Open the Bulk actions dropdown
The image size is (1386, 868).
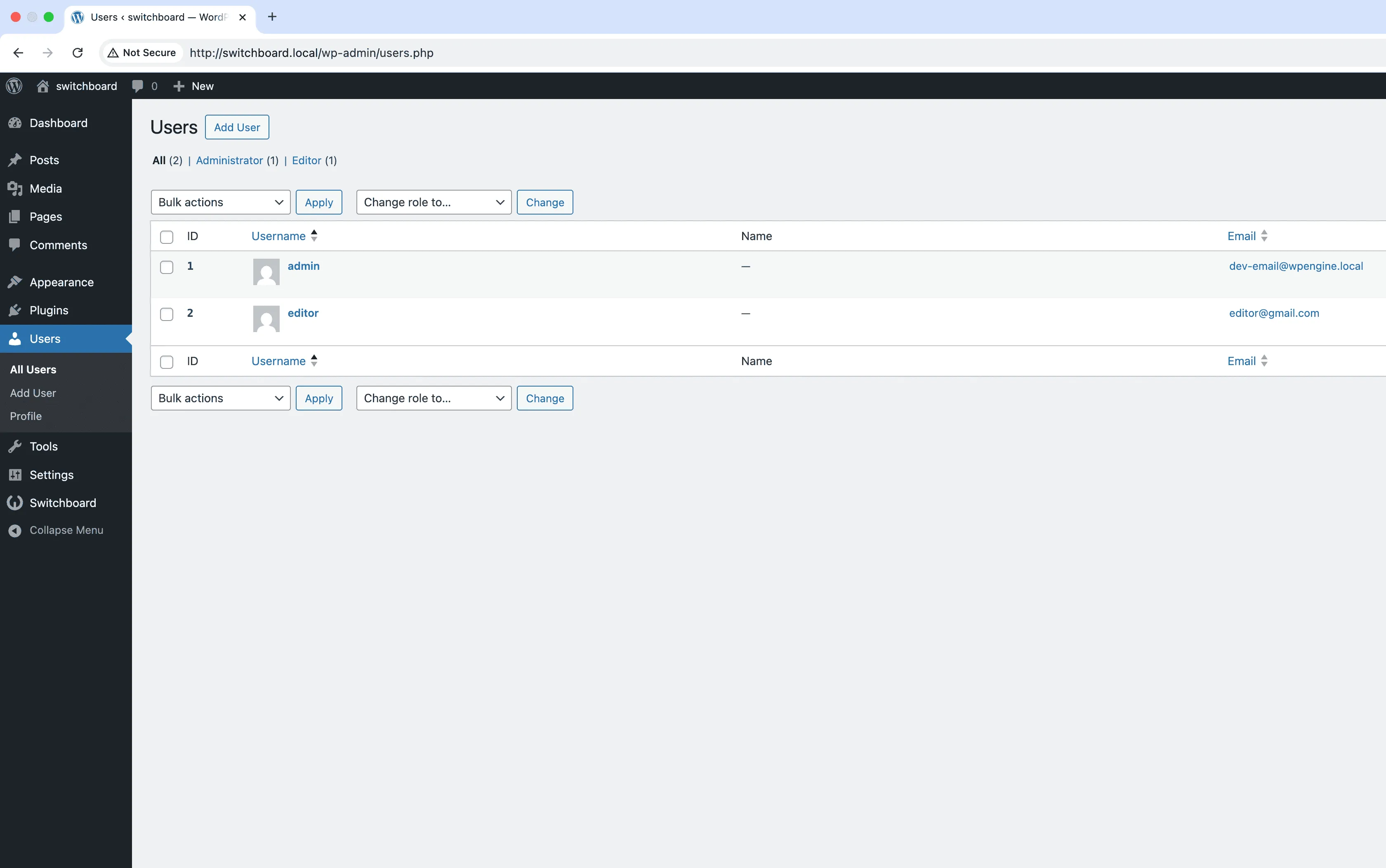click(x=220, y=202)
